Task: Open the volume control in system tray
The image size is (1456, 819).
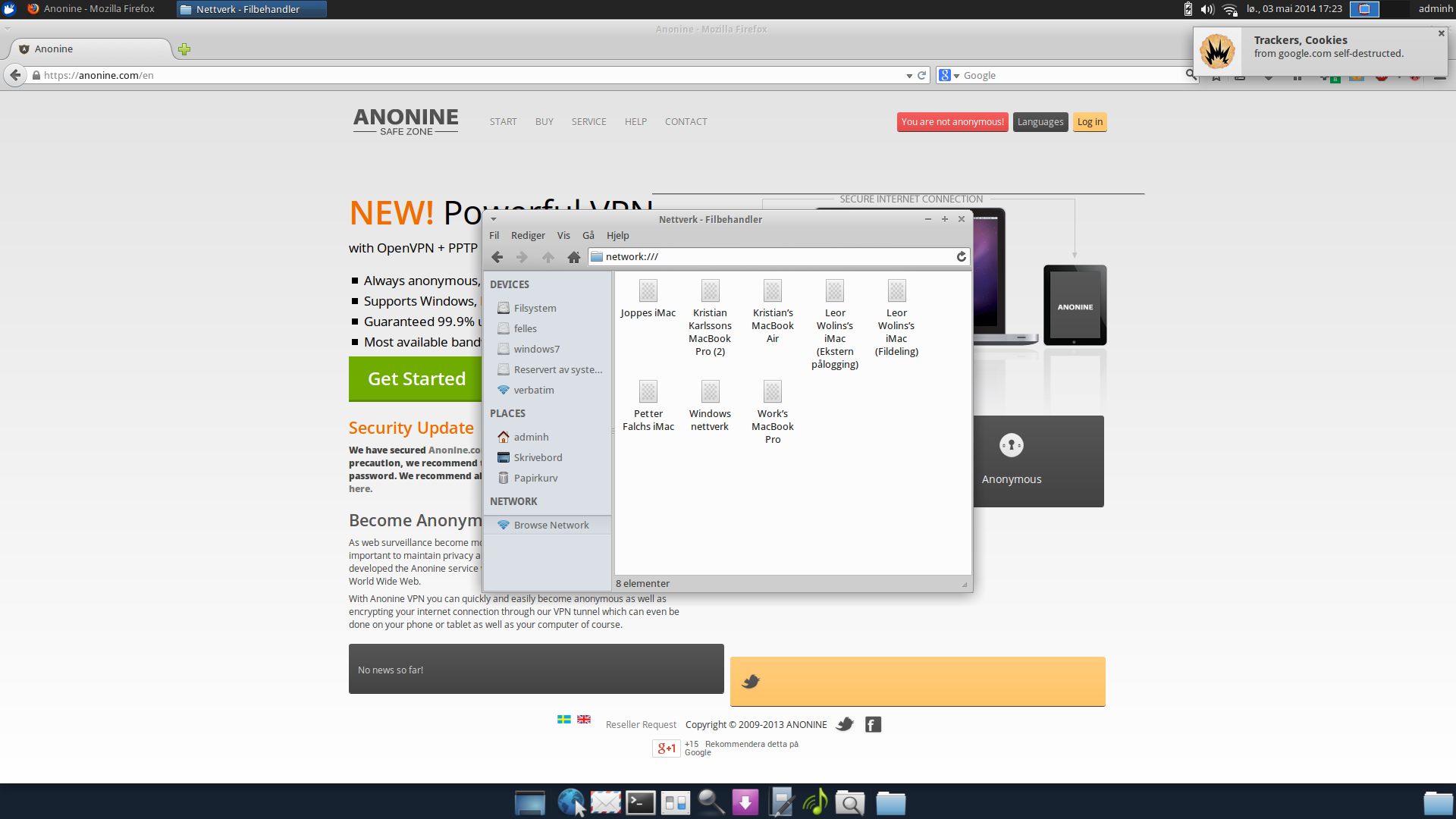Action: 1207,9
